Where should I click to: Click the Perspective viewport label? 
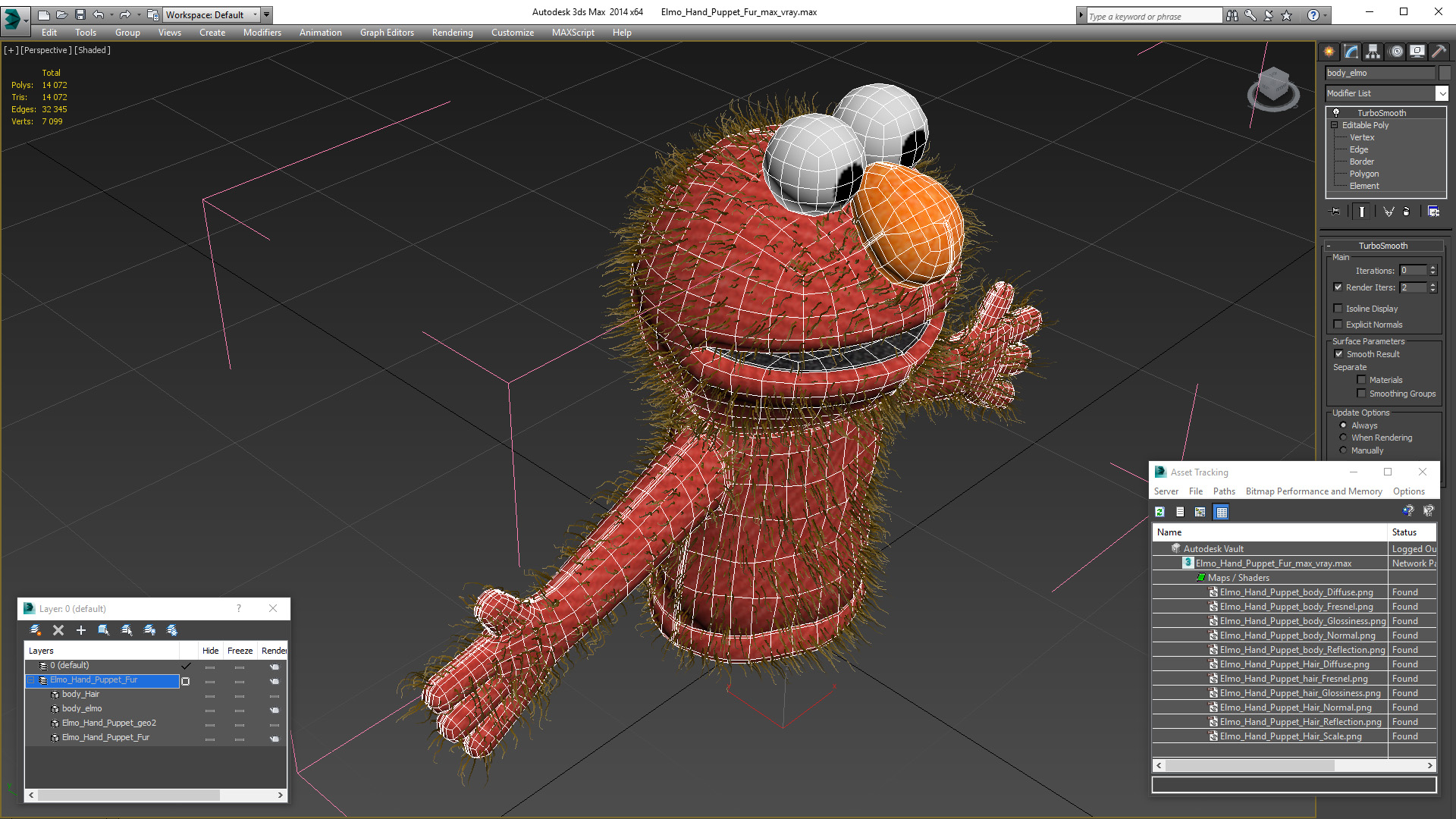(x=45, y=50)
